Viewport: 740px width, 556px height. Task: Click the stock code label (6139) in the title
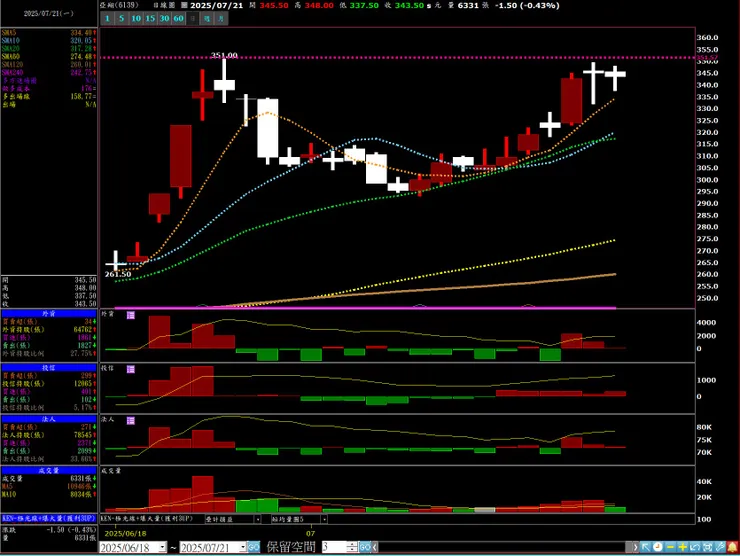[x=126, y=5]
